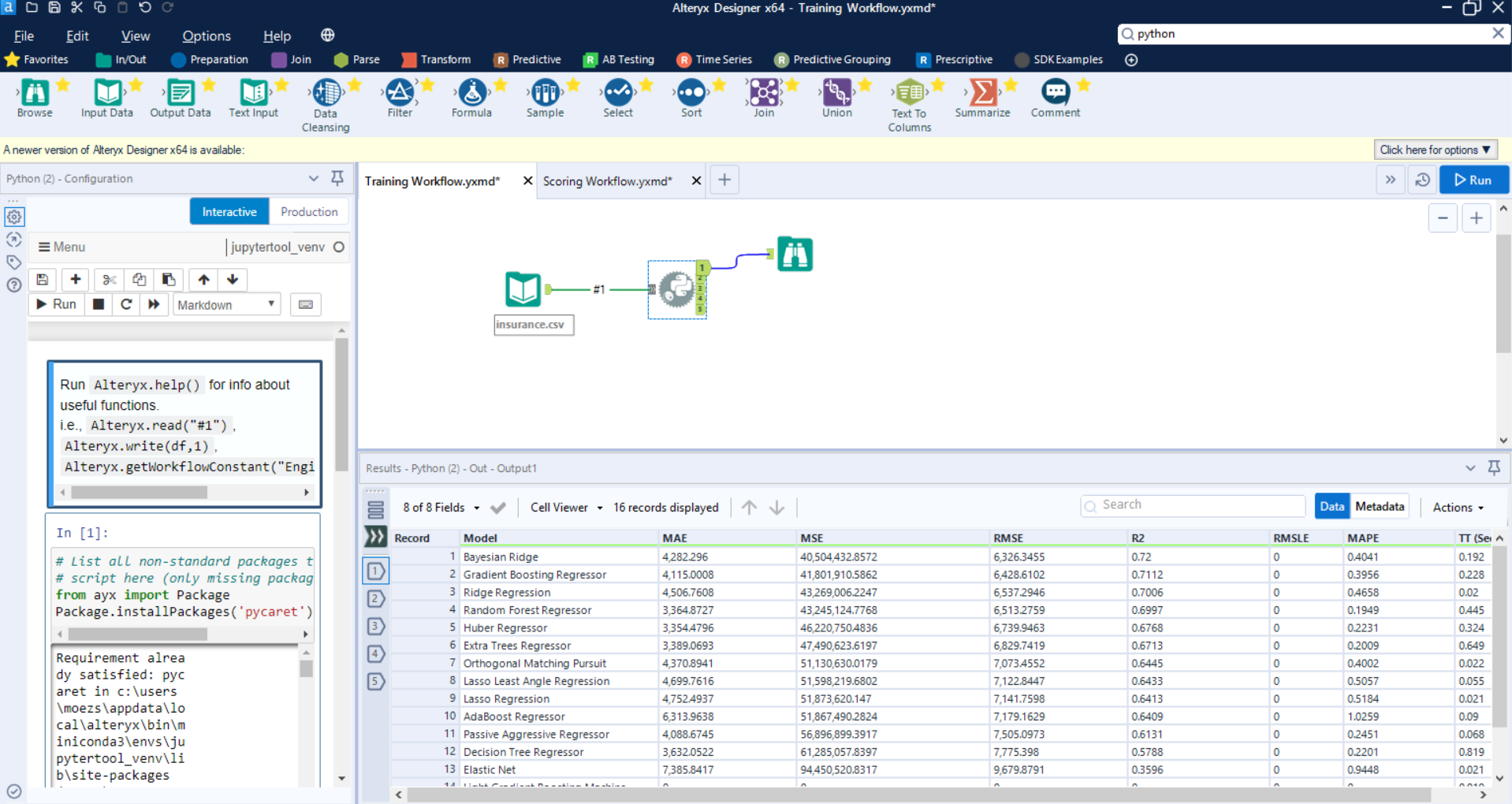Screen dimensions: 1512x804
Task: Open the Markdown cell type dropdown
Action: pos(226,305)
